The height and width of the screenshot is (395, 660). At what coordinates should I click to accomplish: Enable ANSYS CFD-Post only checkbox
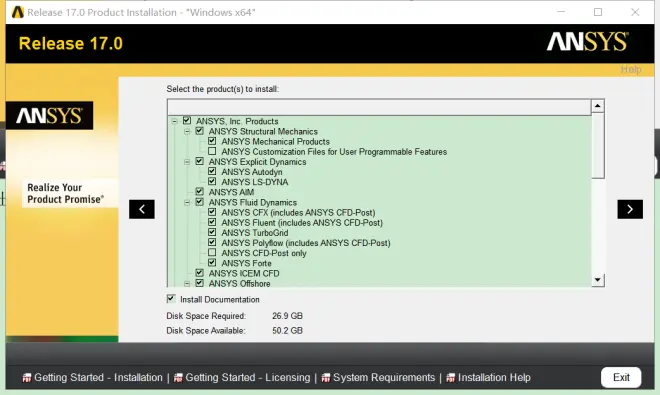(x=212, y=253)
